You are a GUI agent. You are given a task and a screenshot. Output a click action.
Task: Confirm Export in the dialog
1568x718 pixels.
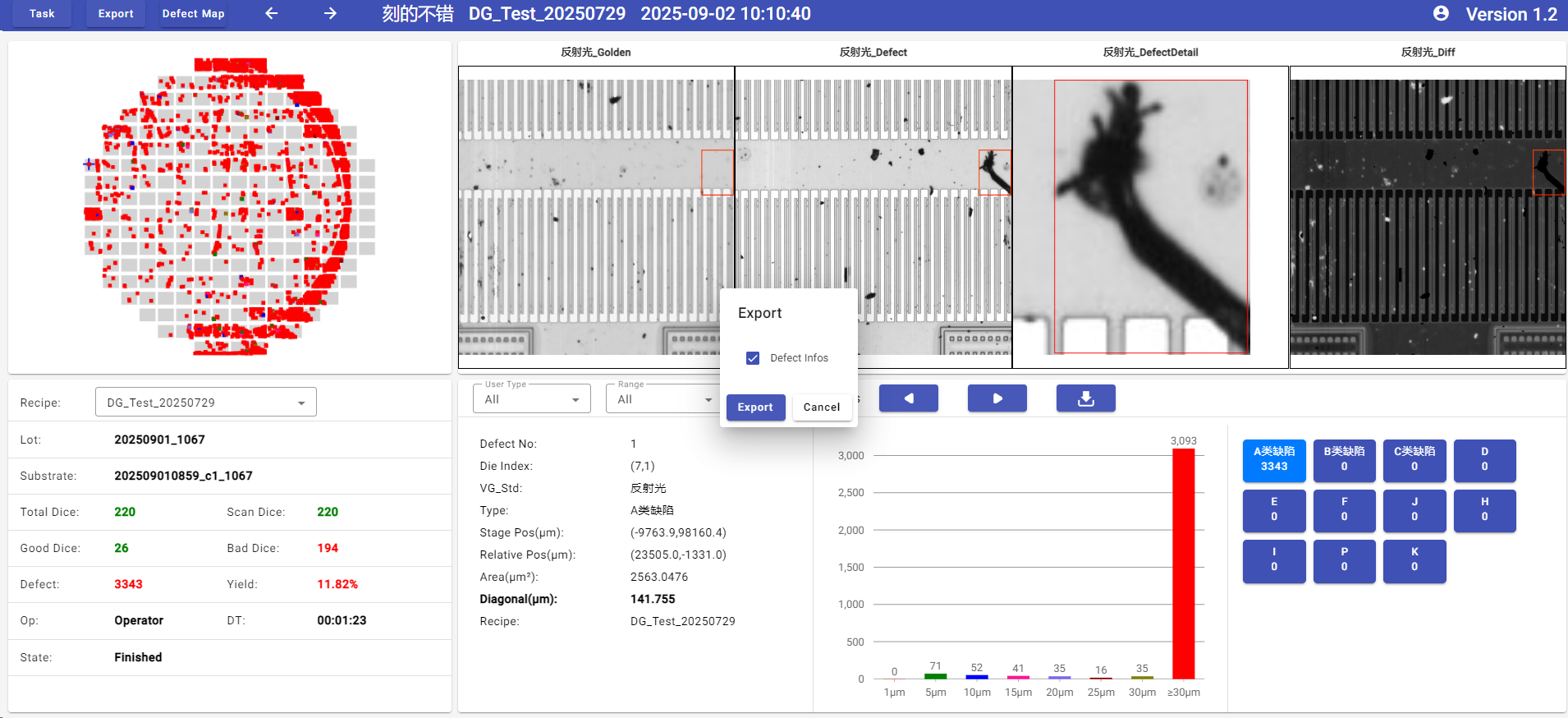click(755, 407)
